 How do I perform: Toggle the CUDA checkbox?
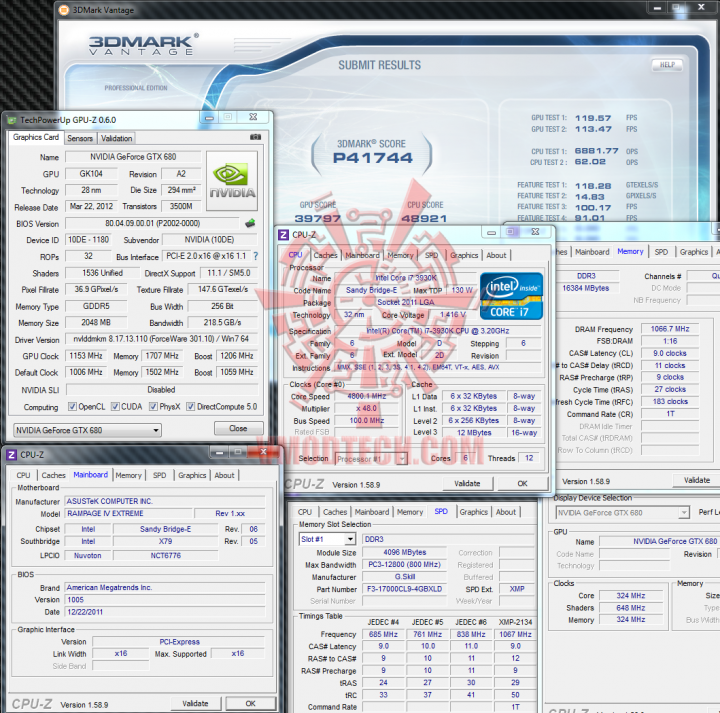pyautogui.click(x=115, y=407)
